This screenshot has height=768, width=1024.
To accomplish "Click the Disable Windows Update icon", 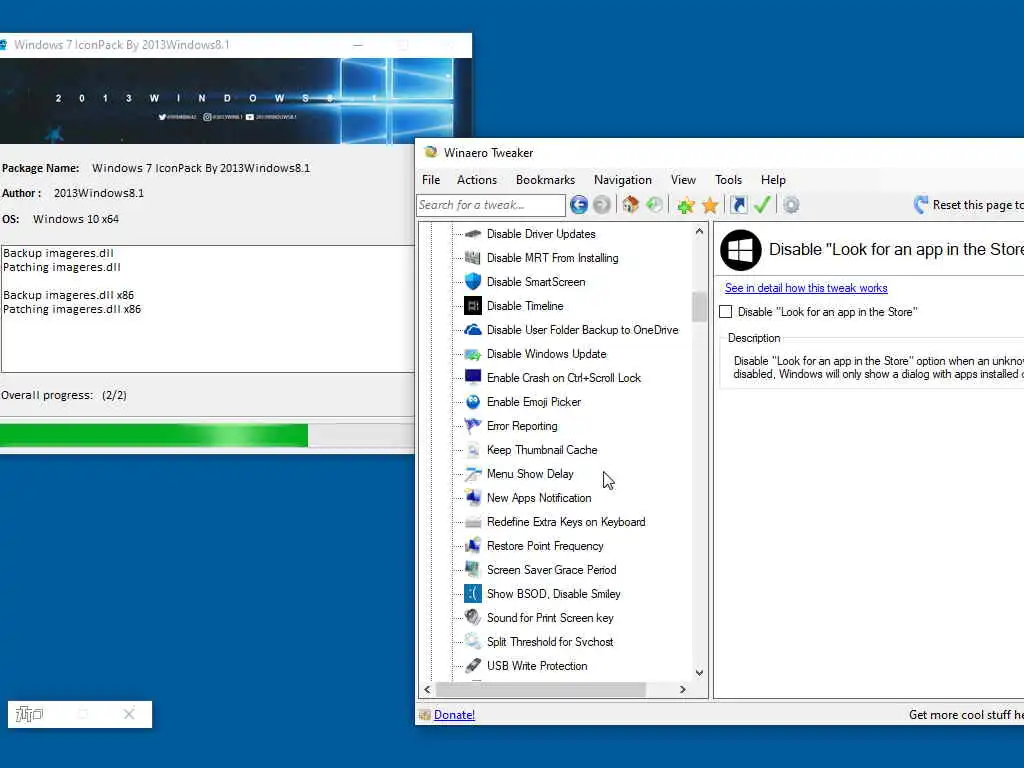I will 473,354.
